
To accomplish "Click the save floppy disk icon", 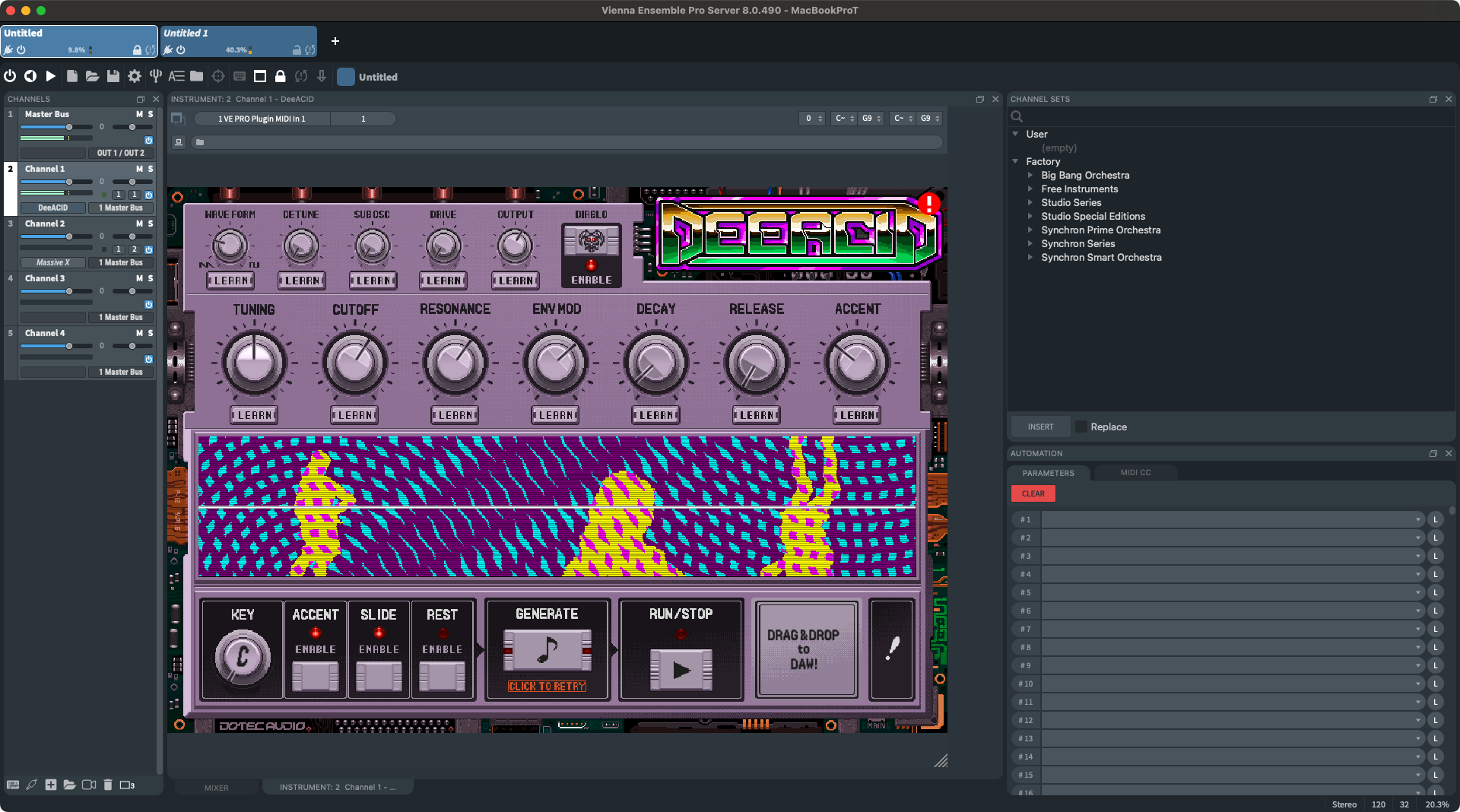I will (x=113, y=76).
